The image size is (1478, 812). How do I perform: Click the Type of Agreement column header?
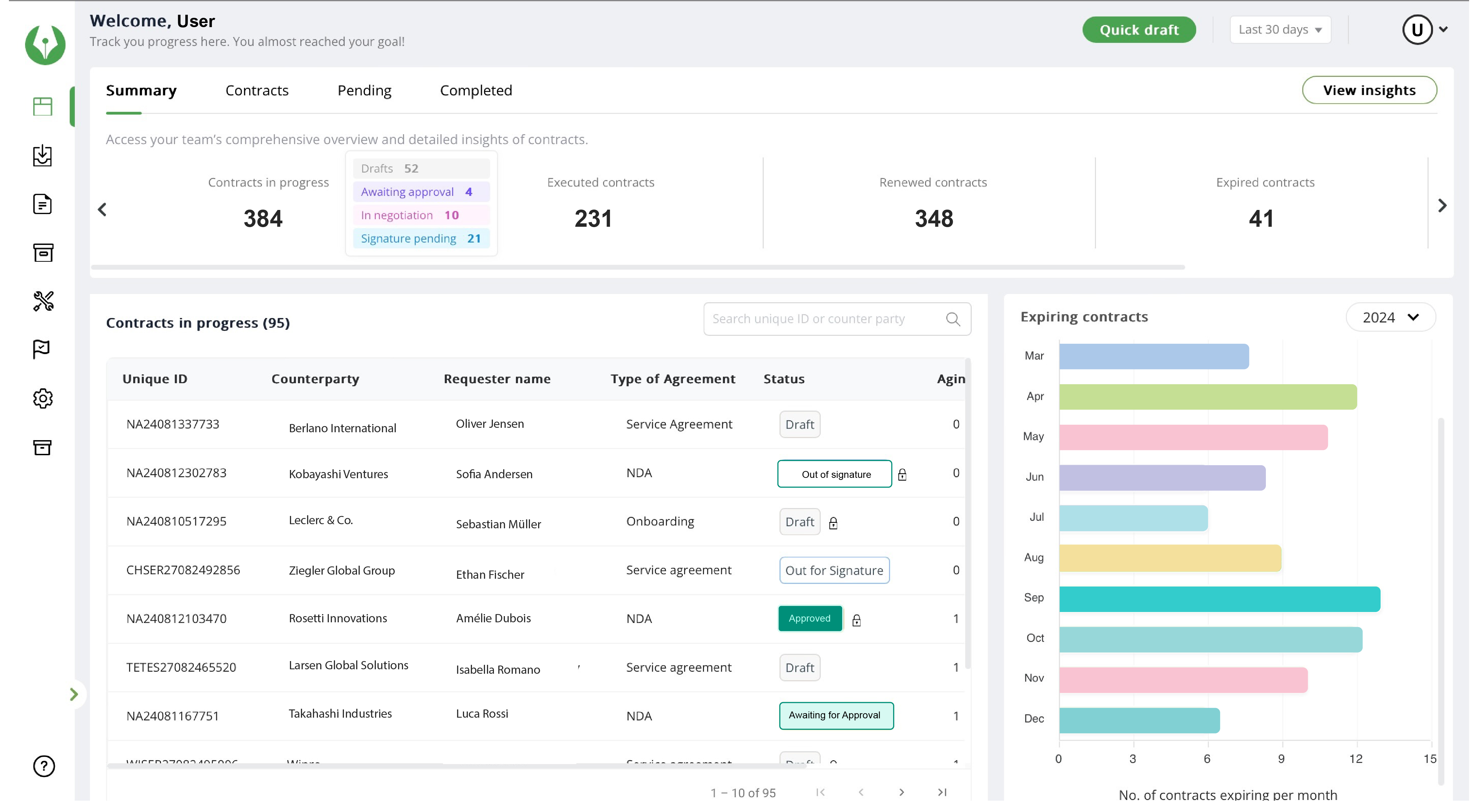tap(672, 379)
